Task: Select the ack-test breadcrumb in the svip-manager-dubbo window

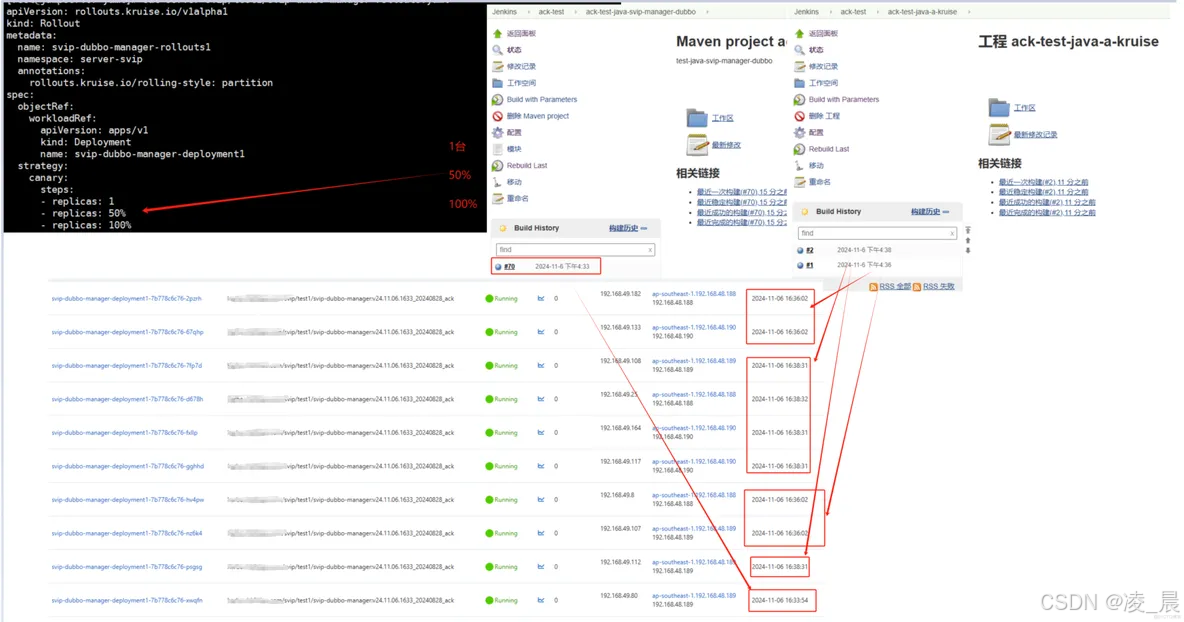Action: pyautogui.click(x=551, y=12)
